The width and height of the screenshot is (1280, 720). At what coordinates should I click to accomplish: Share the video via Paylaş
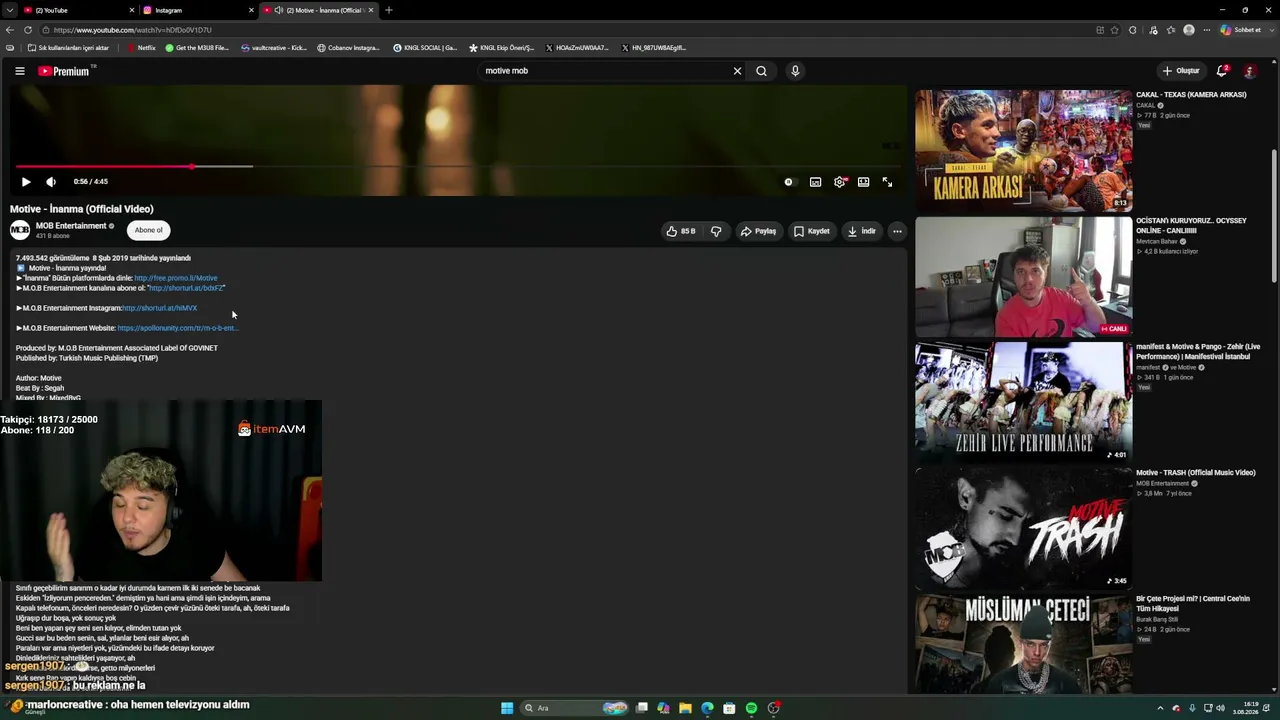pos(758,231)
